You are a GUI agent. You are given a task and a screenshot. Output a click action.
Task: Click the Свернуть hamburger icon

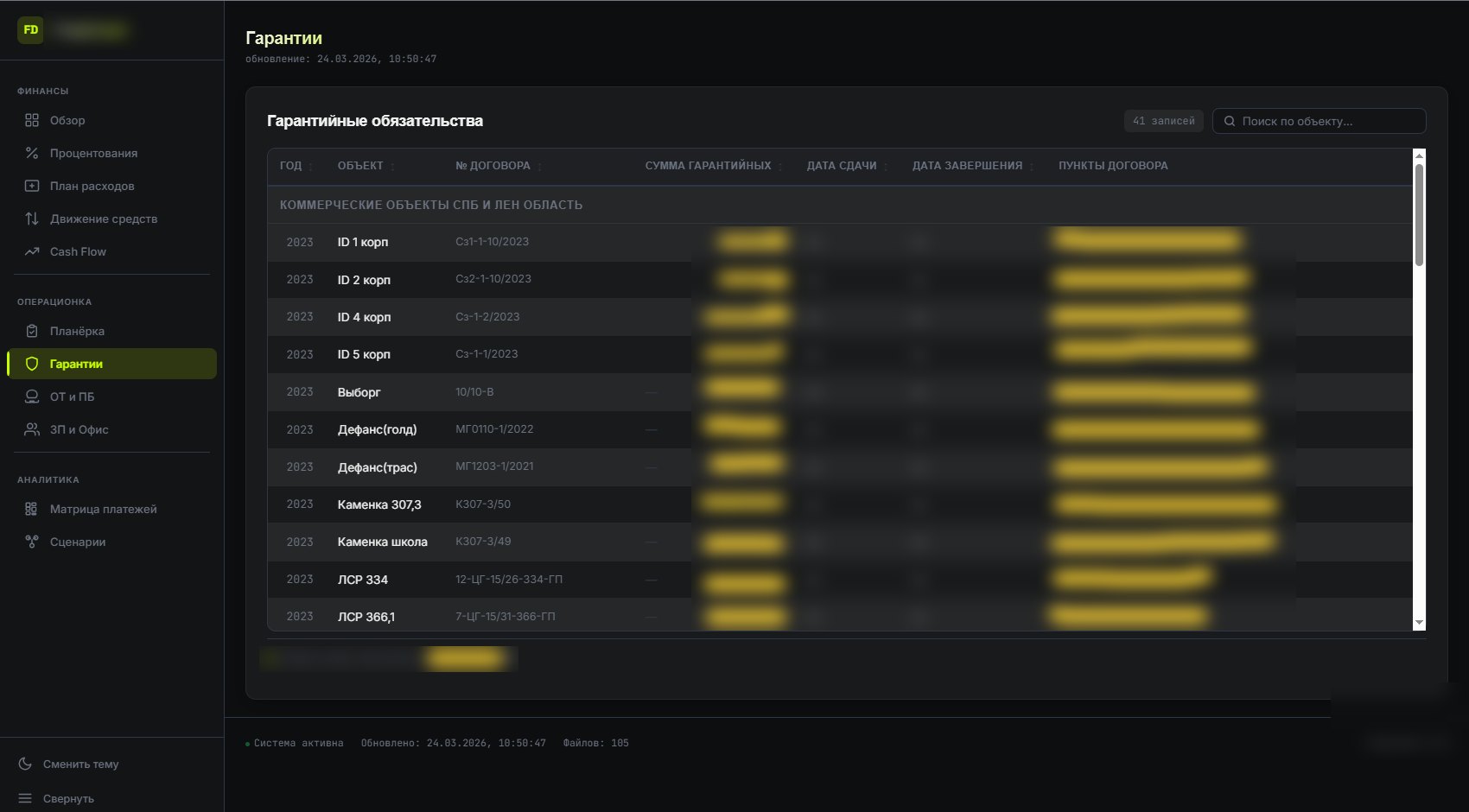click(x=25, y=798)
